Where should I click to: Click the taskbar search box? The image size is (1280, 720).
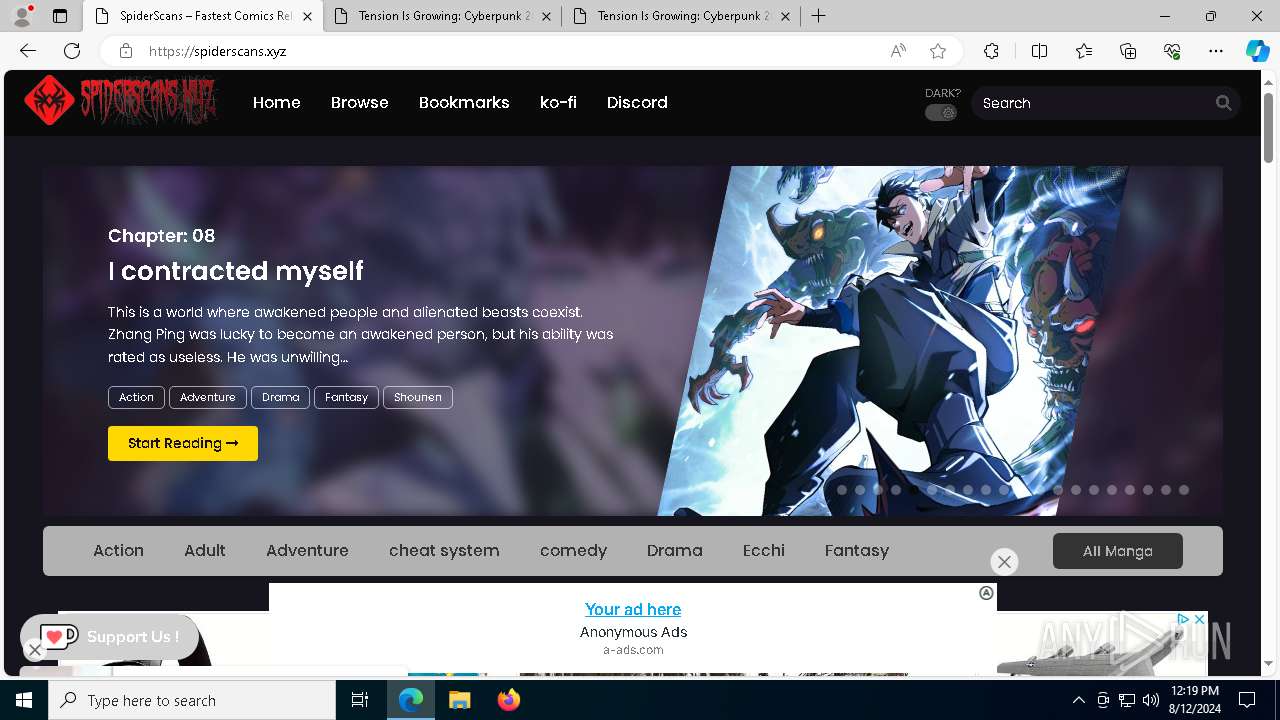[192, 700]
